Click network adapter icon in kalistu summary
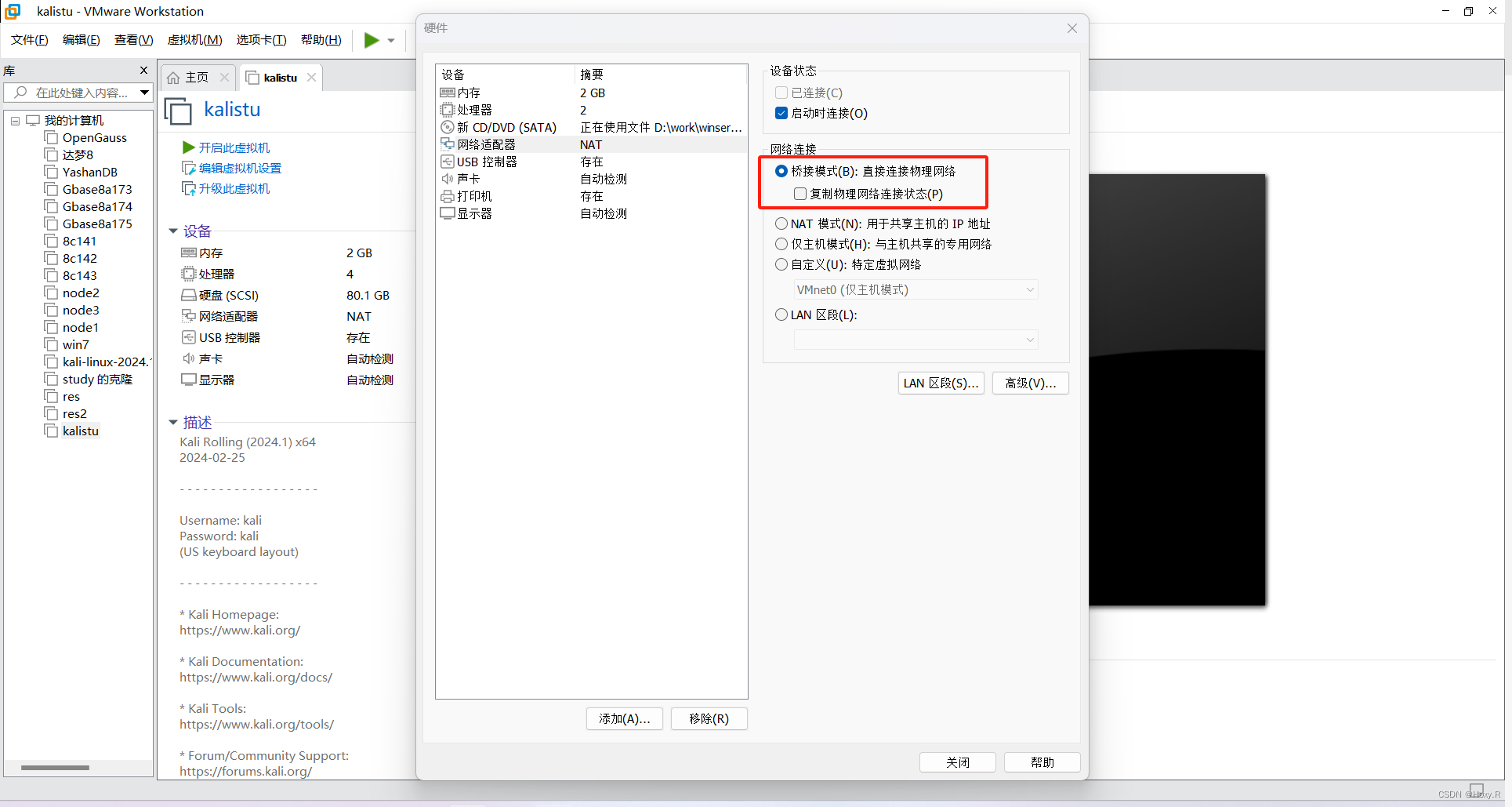Viewport: 1512px width, 807px height. coord(189,316)
